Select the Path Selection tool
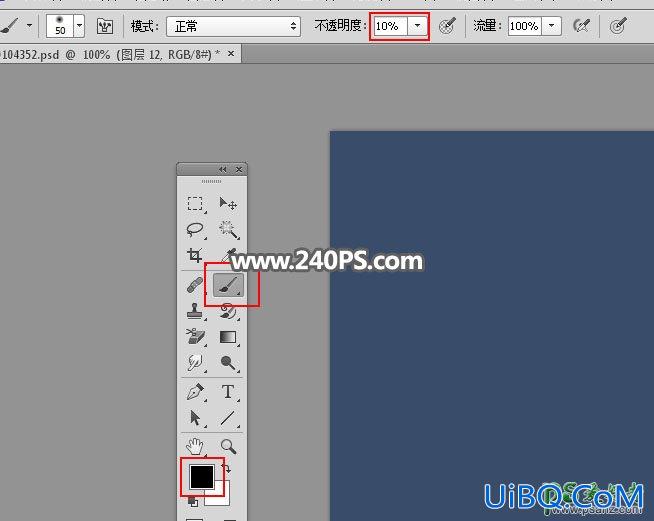 click(195, 418)
